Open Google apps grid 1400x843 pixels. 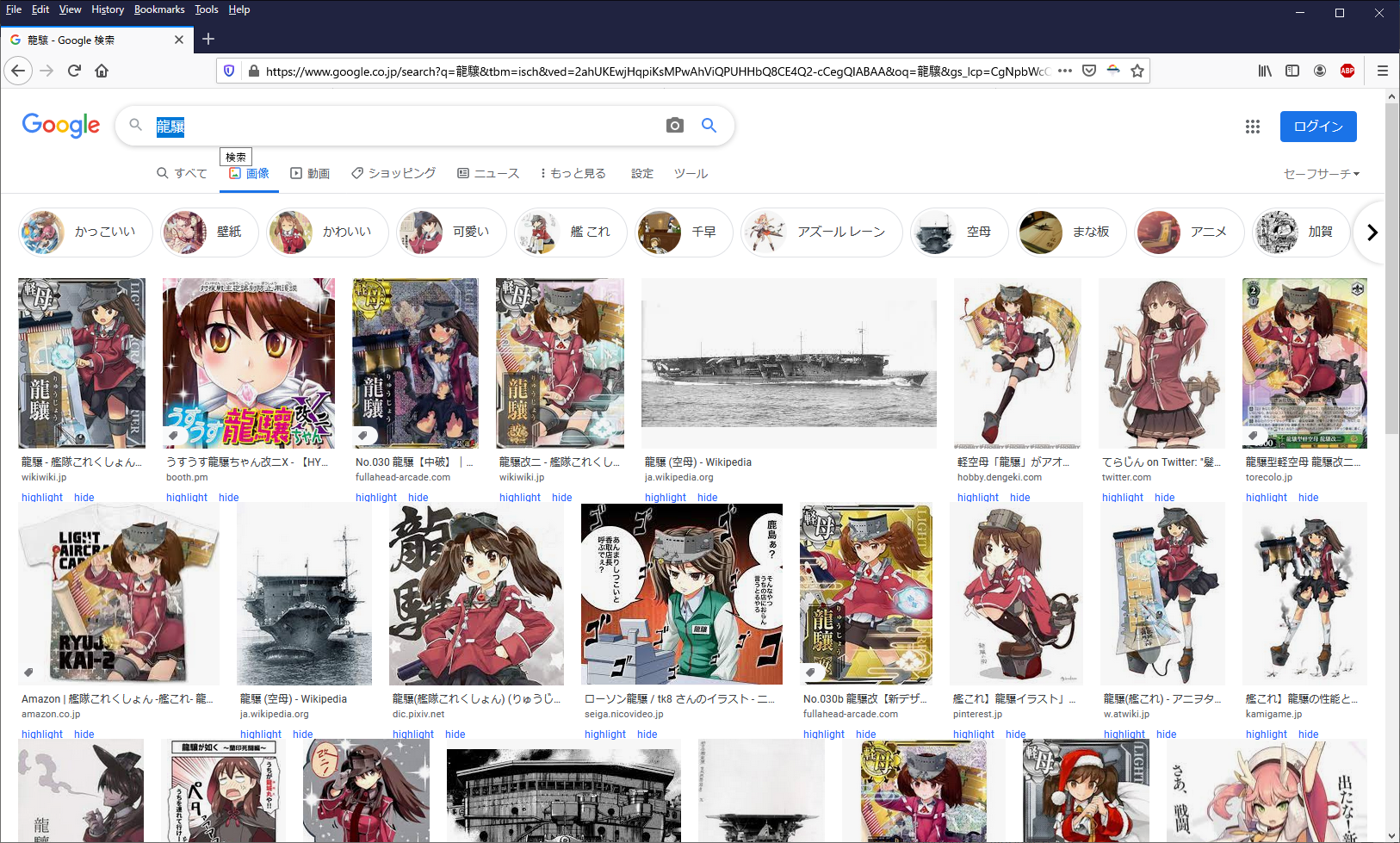click(x=1253, y=127)
